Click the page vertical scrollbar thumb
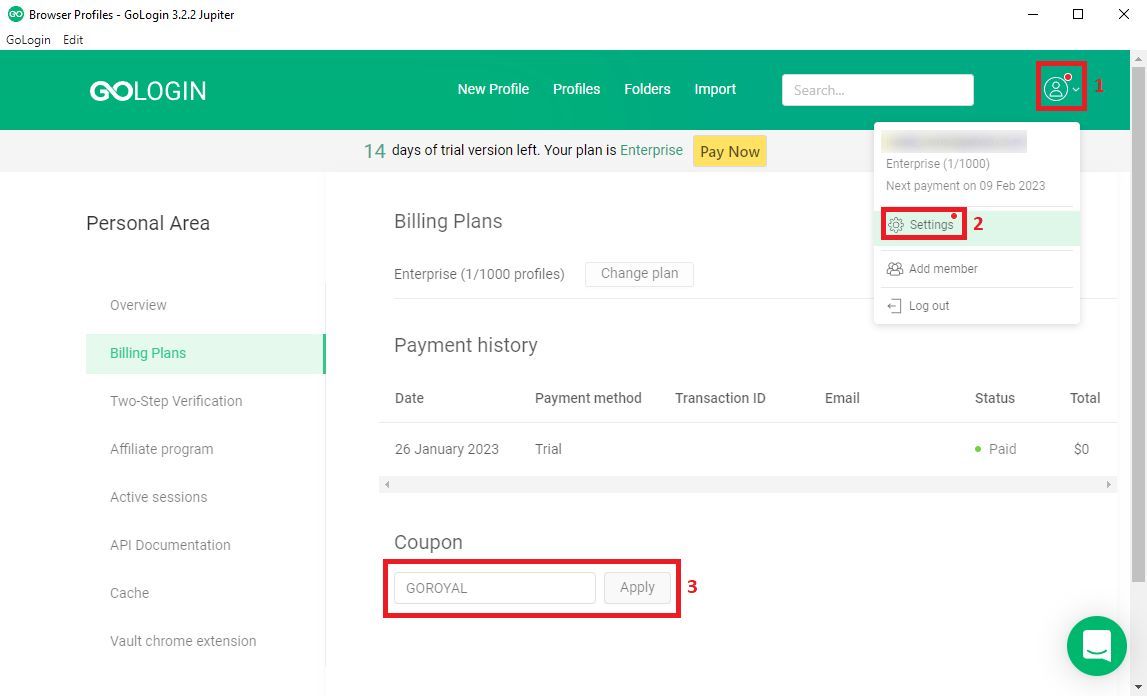This screenshot has height=696, width=1147. tap(1138, 325)
